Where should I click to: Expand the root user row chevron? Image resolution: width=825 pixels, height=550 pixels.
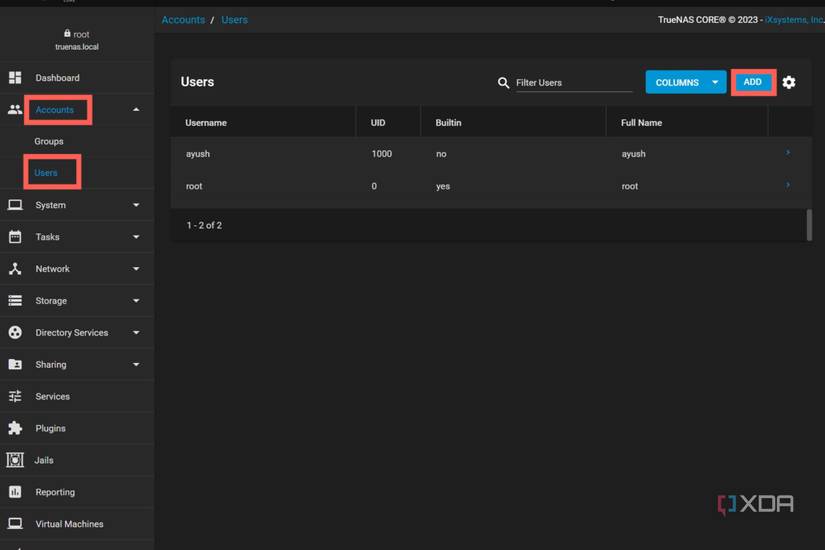(x=788, y=185)
